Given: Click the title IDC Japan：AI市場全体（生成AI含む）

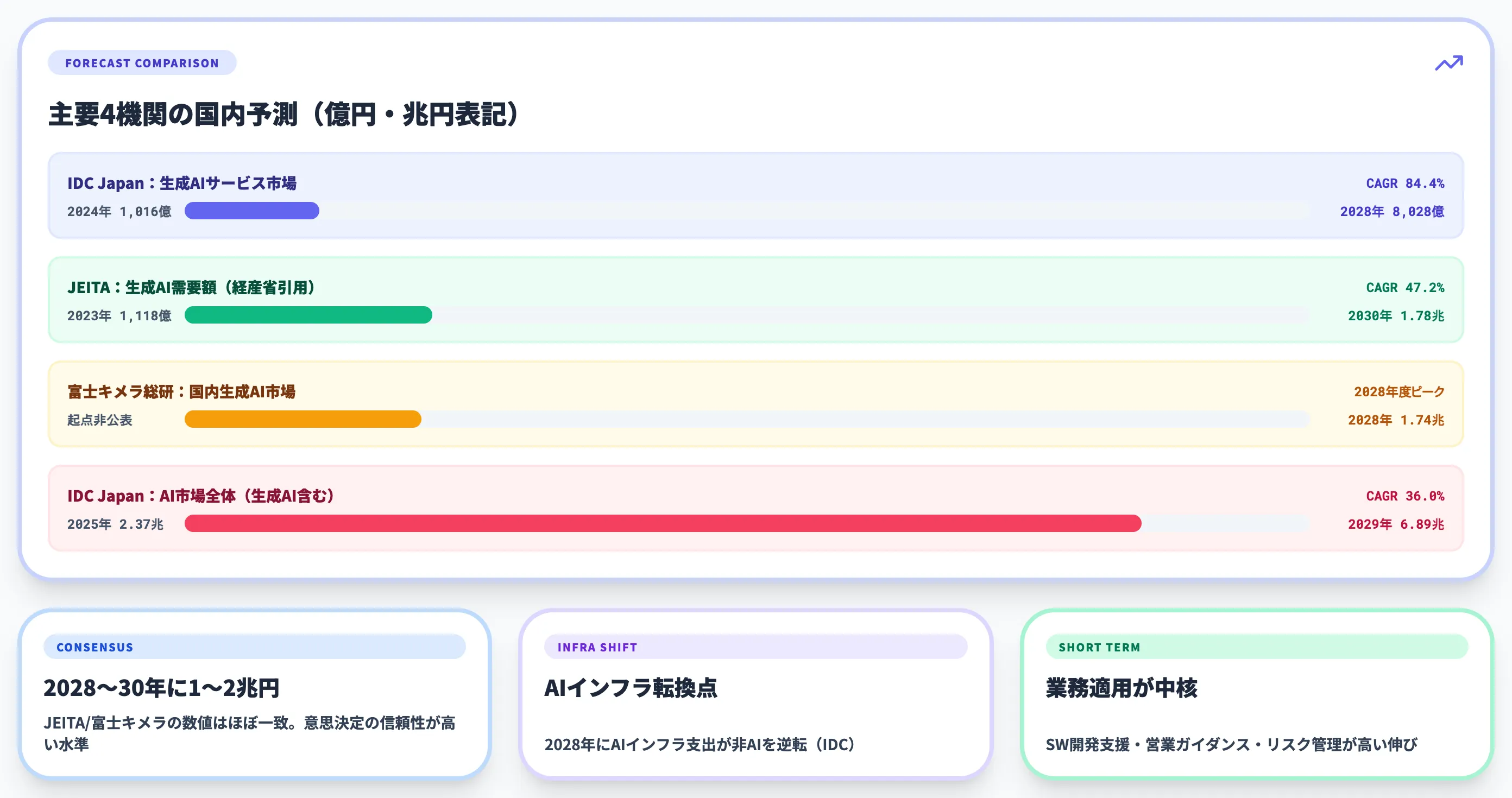Looking at the screenshot, I should [201, 496].
